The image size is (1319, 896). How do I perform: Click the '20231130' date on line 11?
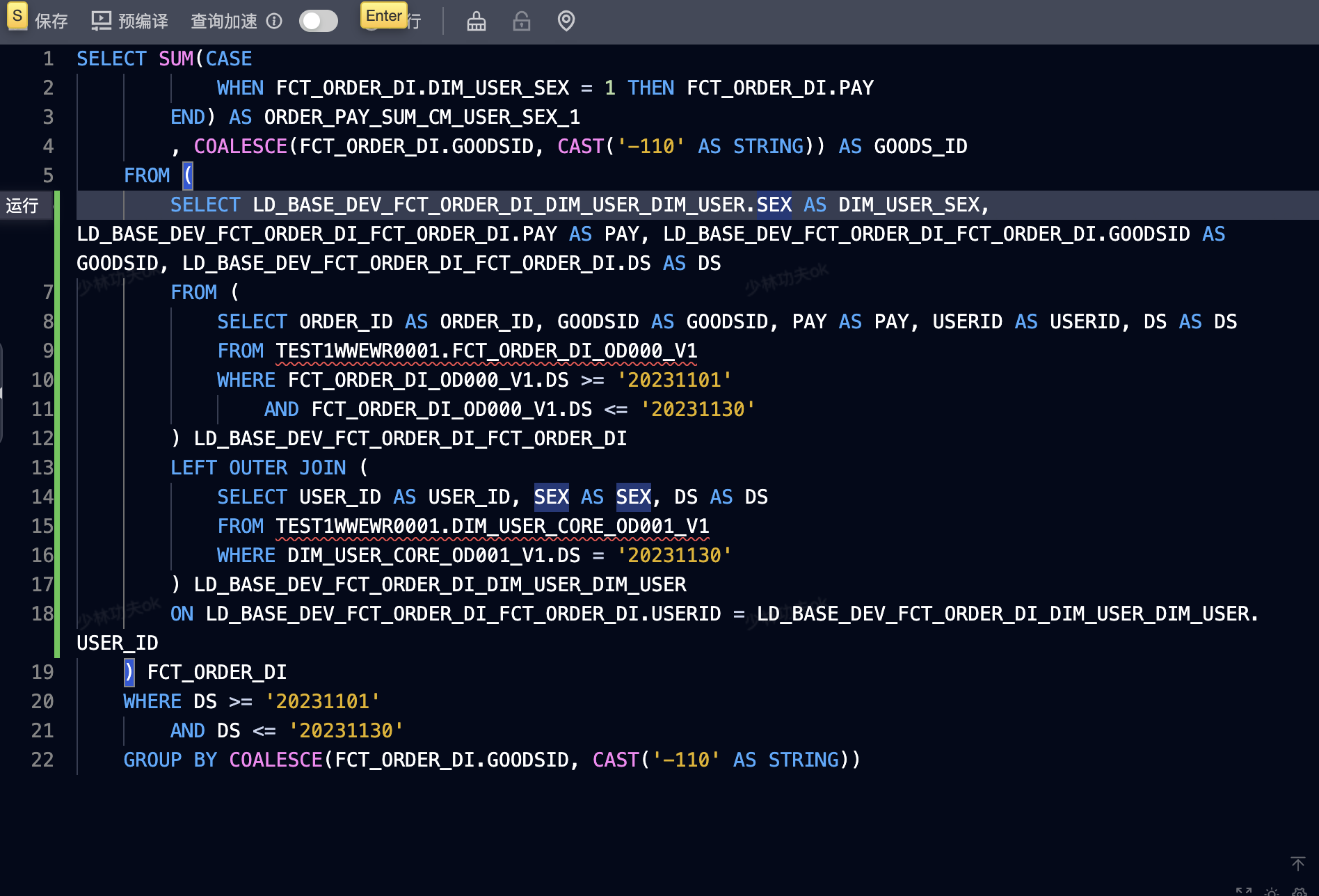click(698, 409)
